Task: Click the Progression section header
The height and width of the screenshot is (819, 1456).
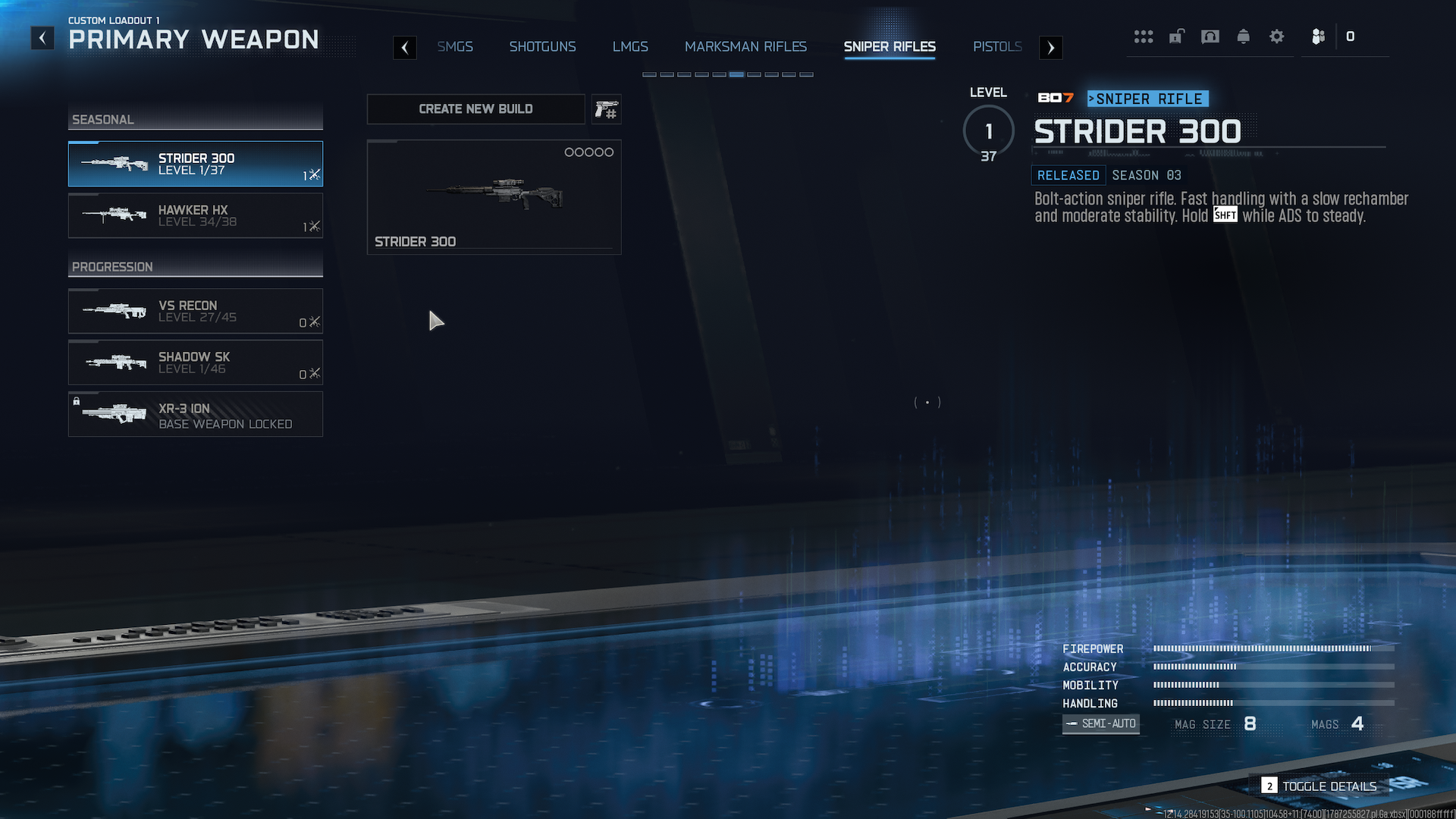Action: tap(196, 266)
